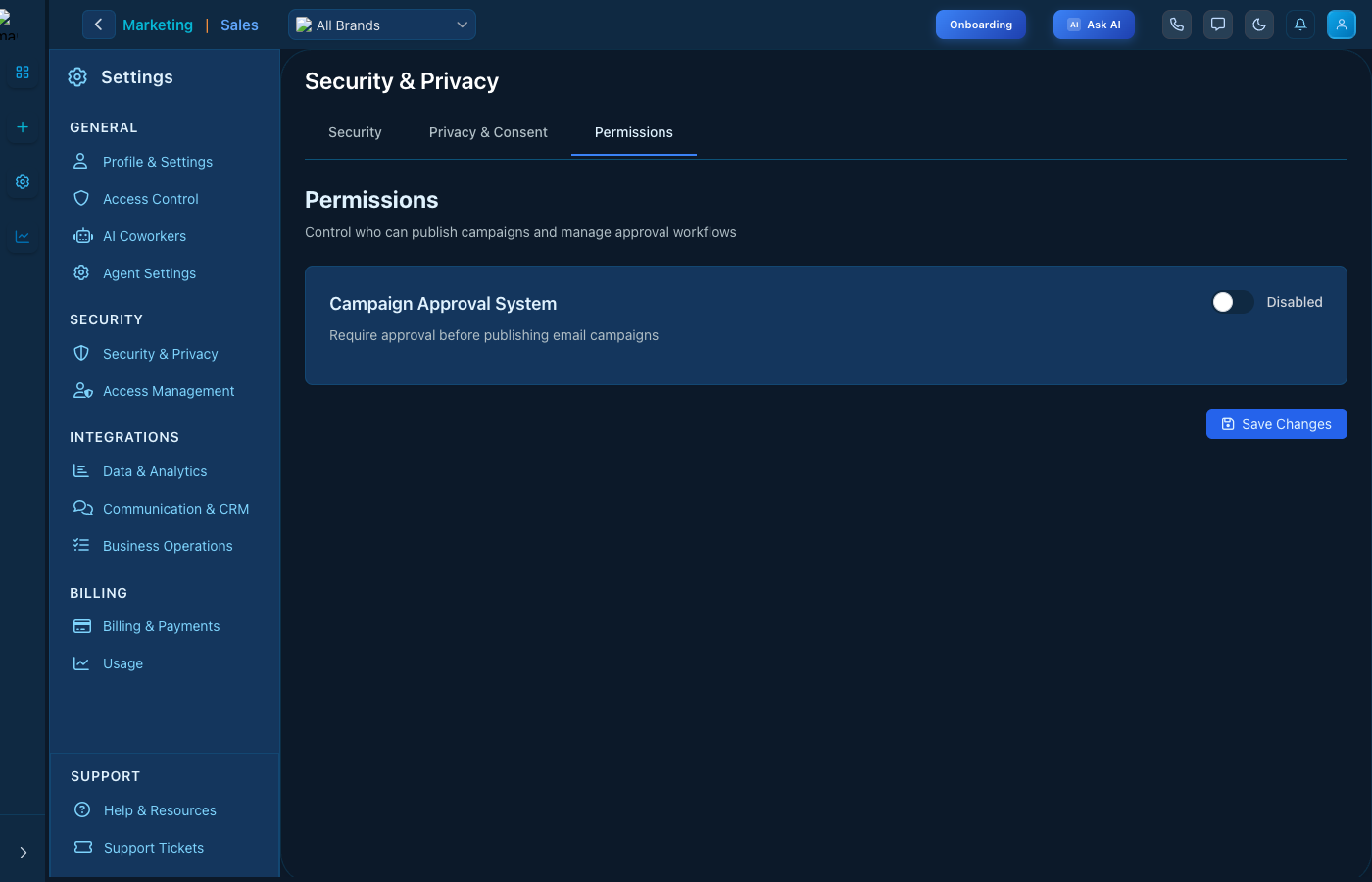The width and height of the screenshot is (1372, 882).
Task: Open the chat message icon in header
Action: pos(1218,24)
